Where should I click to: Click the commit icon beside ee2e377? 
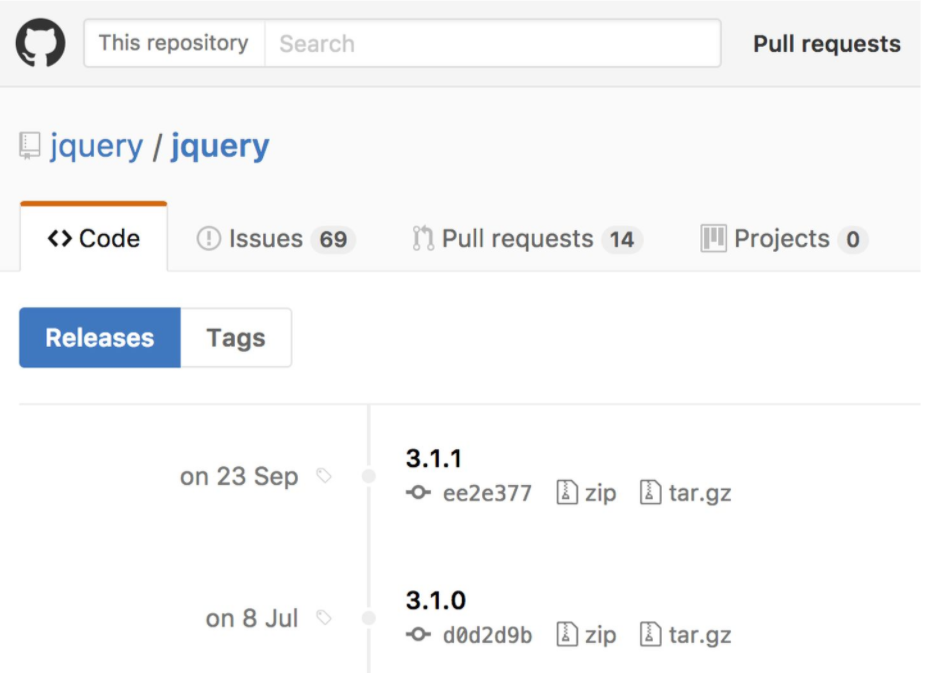tap(418, 493)
